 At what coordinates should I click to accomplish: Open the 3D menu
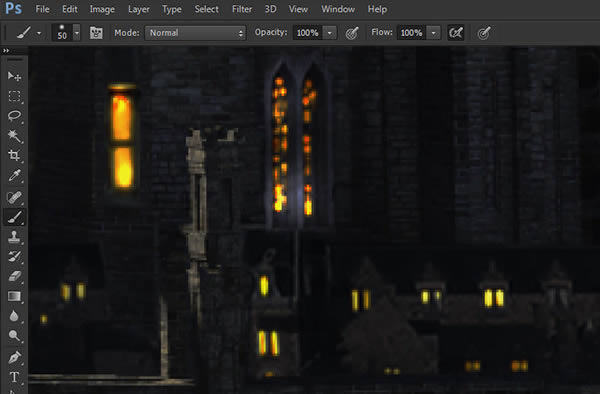pyautogui.click(x=271, y=9)
